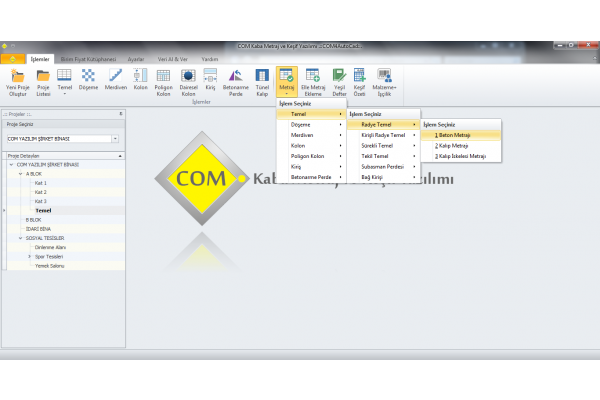Viewport: 600px width, 400px height.
Task: Pin the Projeler panel
Action: (121, 114)
